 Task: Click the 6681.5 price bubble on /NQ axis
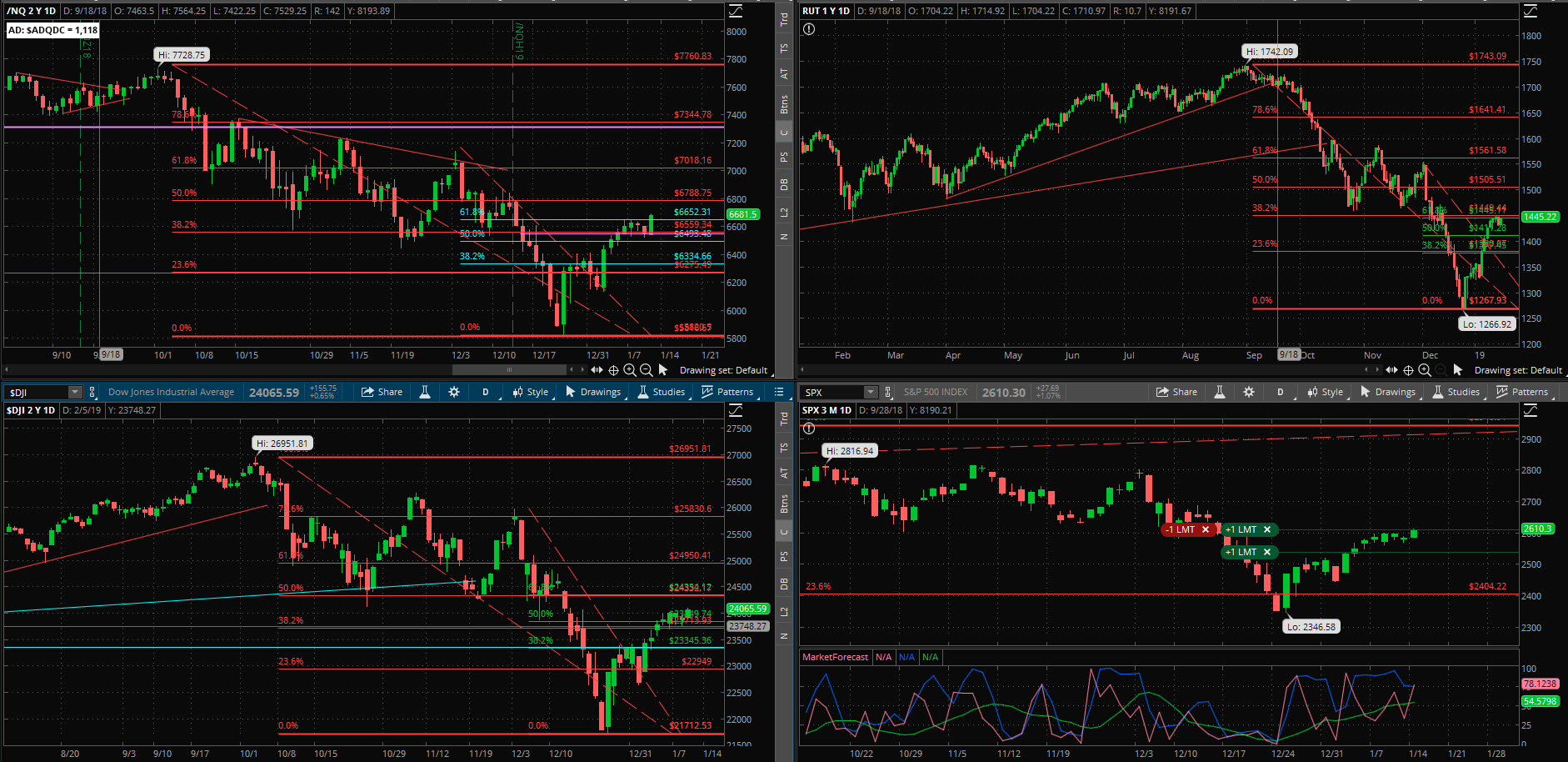(x=742, y=214)
